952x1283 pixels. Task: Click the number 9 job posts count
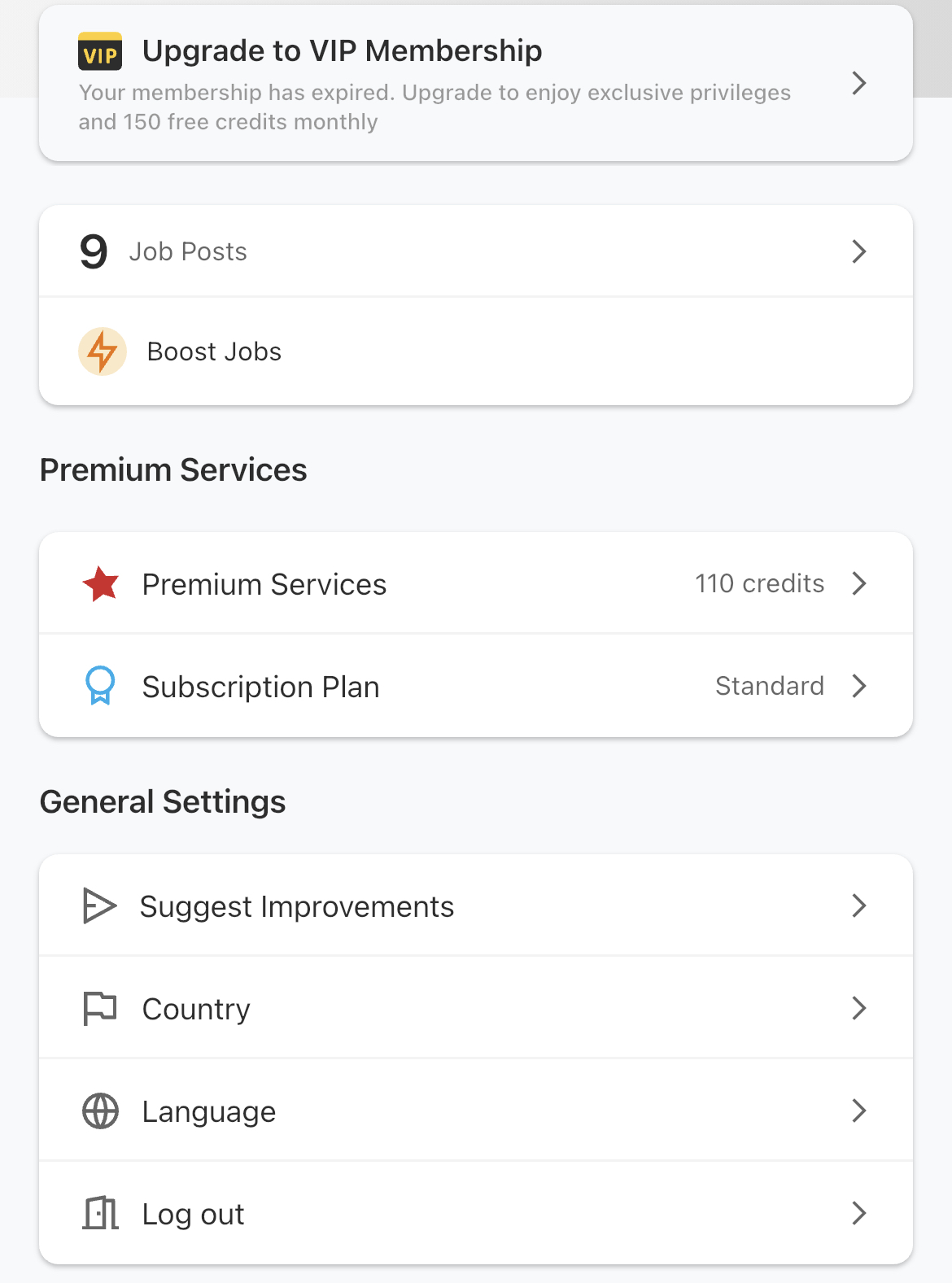point(94,251)
